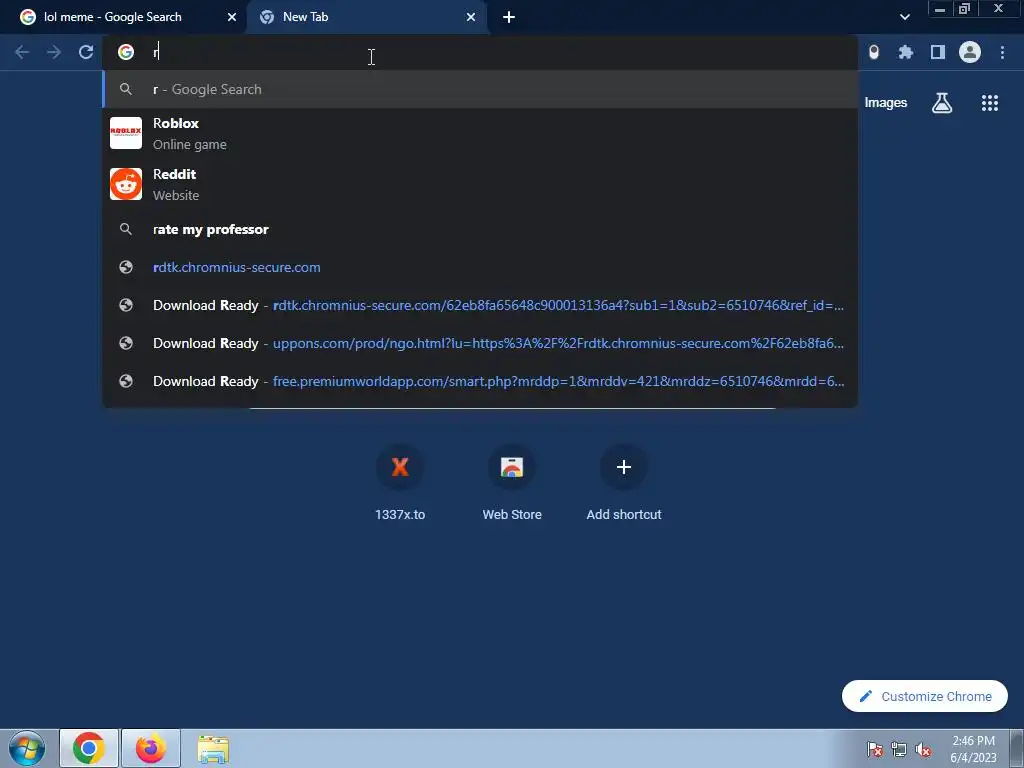
Task: Open Chrome three-dot menu
Action: tap(1002, 52)
